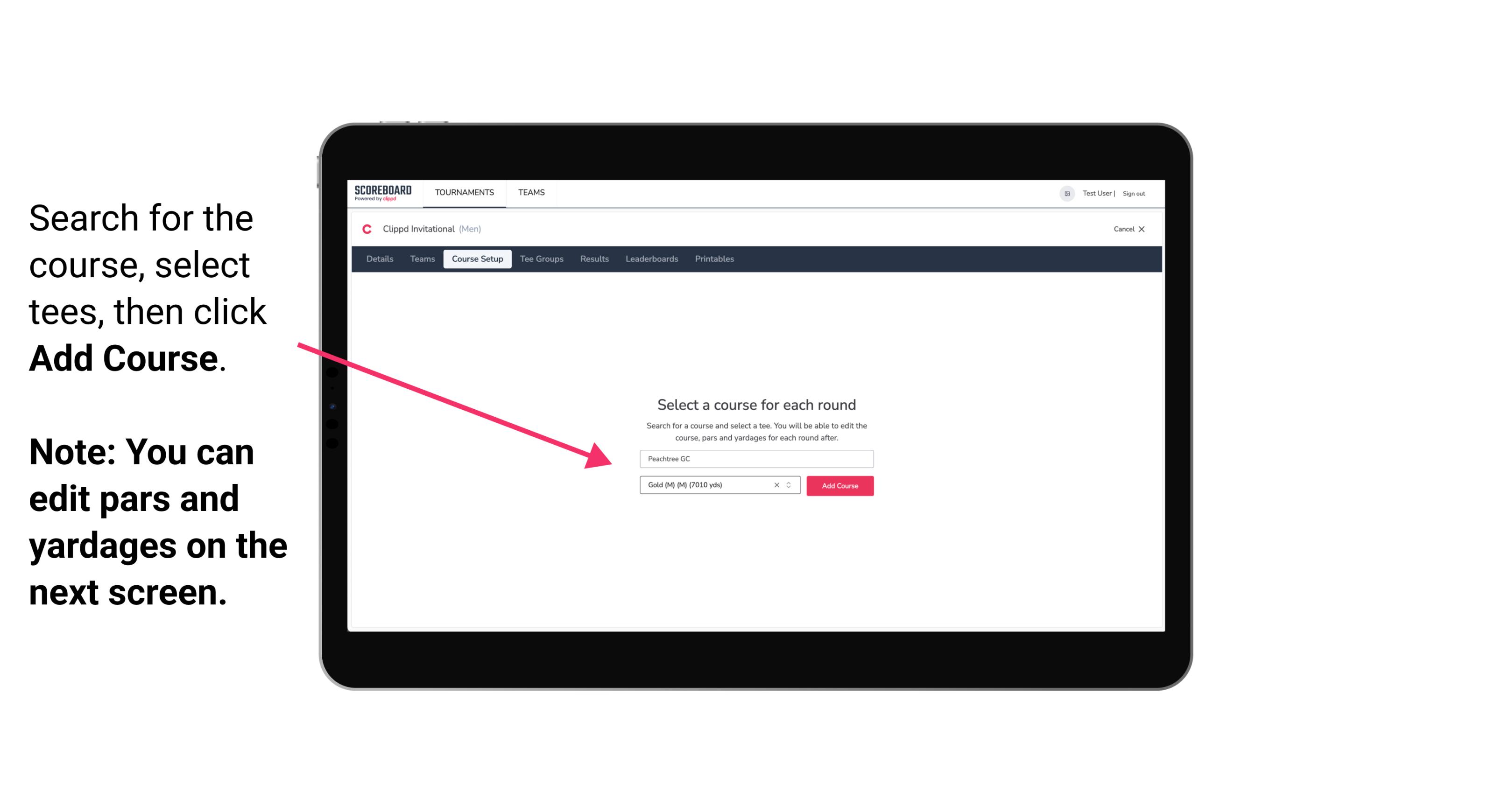
Task: Click the Sign out link
Action: [x=1133, y=193]
